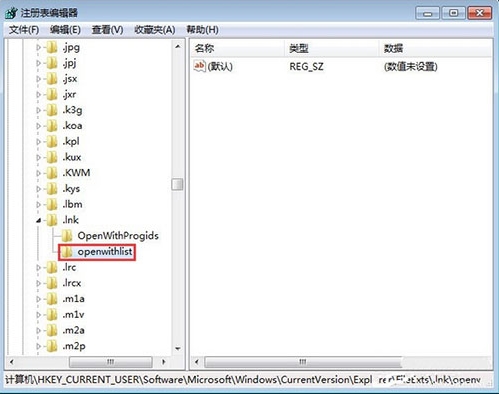Click tree pane scroll left arrow
This screenshot has width=499, height=394.
pos(12,362)
